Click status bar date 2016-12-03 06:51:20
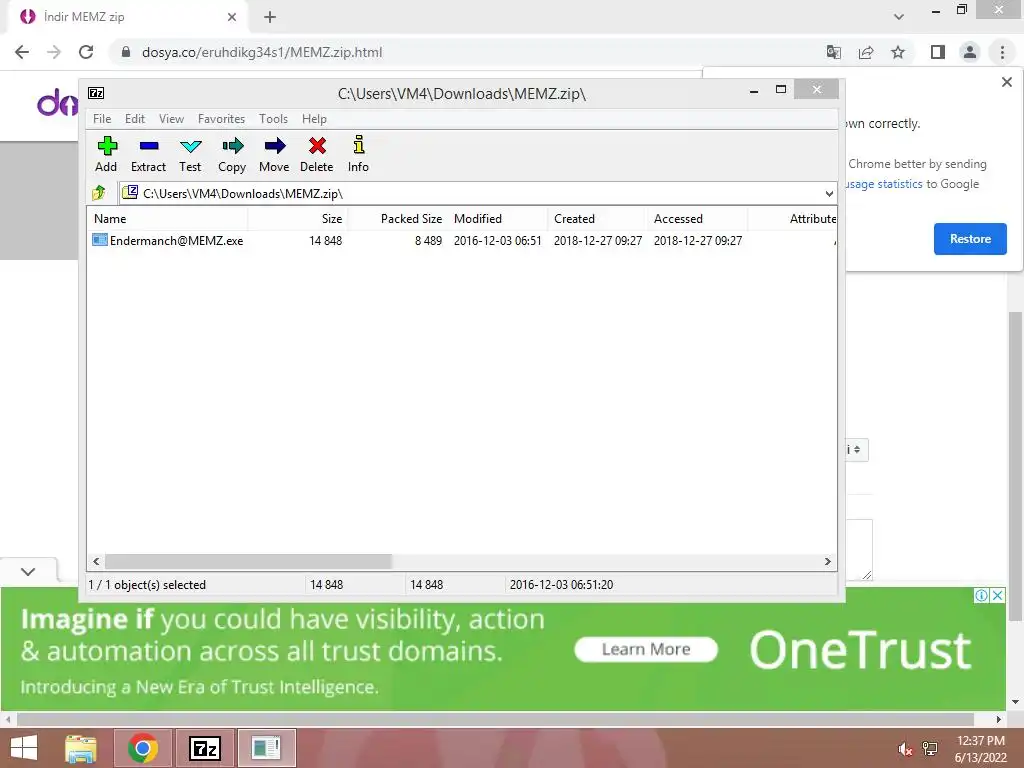The height and width of the screenshot is (768, 1024). 561,584
